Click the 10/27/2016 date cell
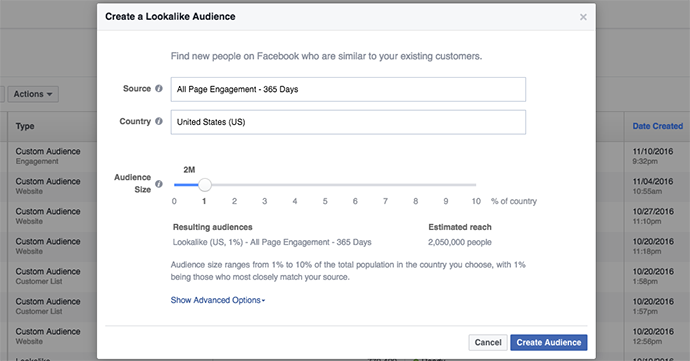Viewport: 690px width, 361px height. pyautogui.click(x=653, y=216)
